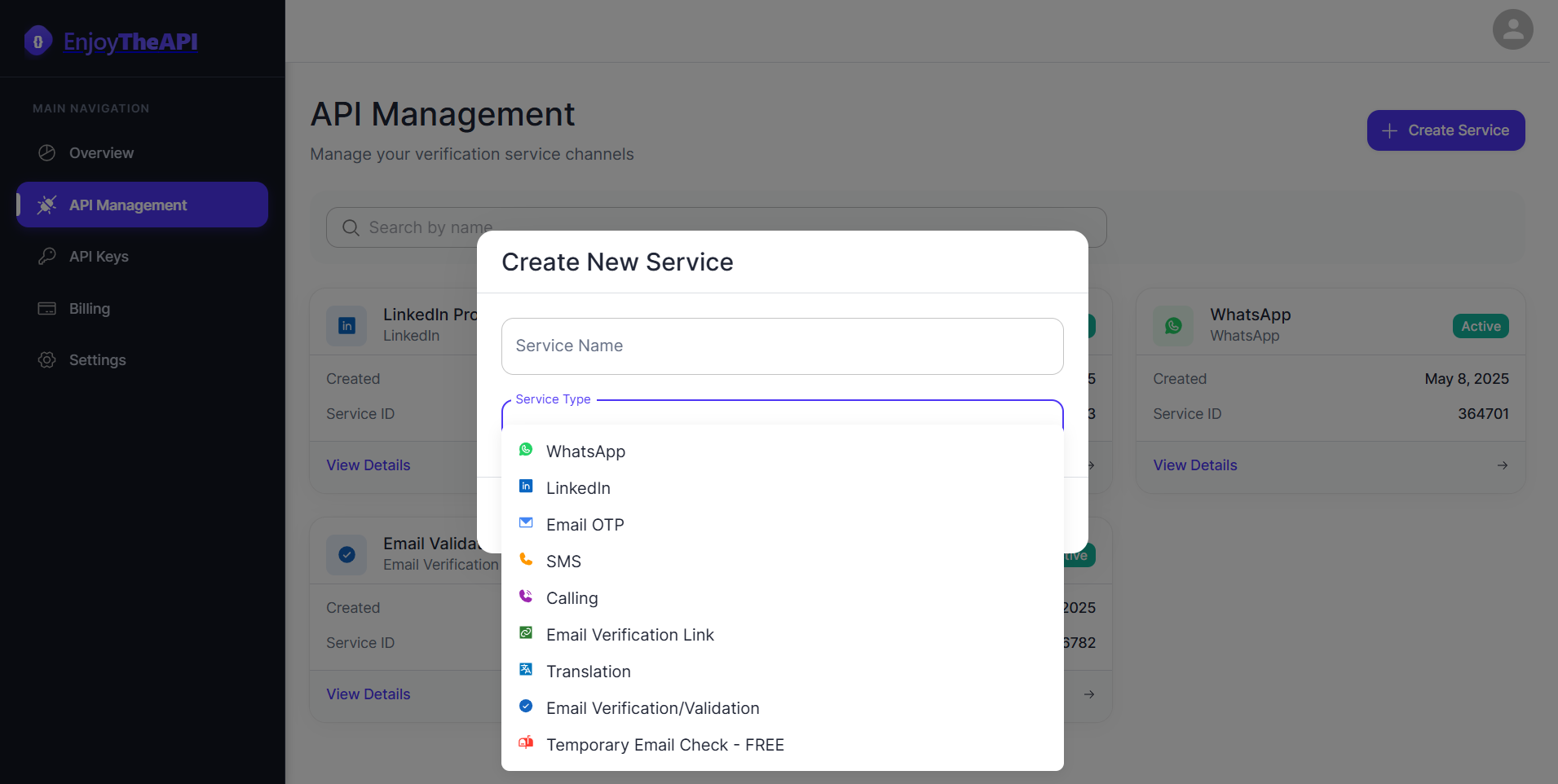Click the Create Service button
The width and height of the screenshot is (1558, 784).
1445,130
